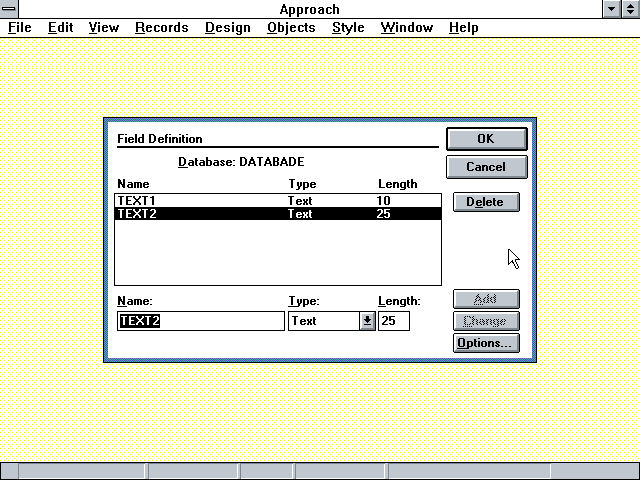640x480 pixels.
Task: Cancel the Field Definition dialog
Action: click(487, 167)
